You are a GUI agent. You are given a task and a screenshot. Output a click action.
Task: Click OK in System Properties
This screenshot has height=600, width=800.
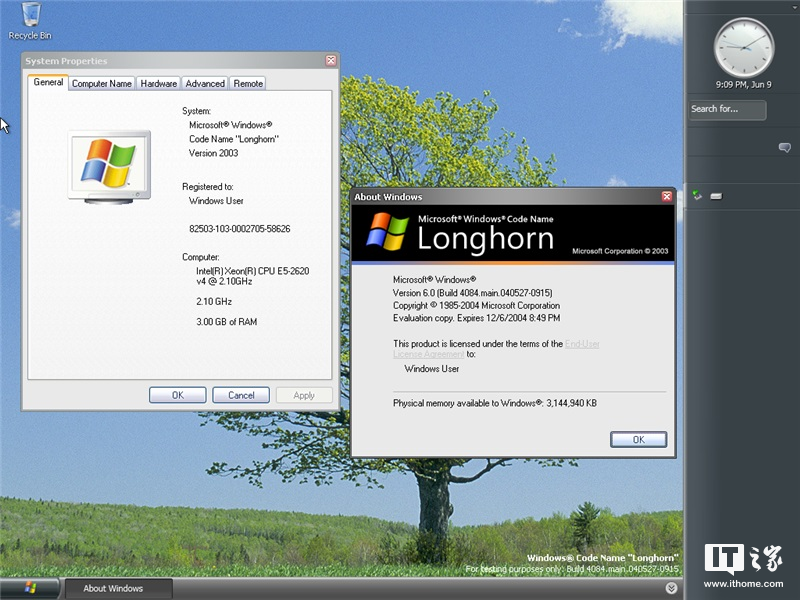coord(178,395)
